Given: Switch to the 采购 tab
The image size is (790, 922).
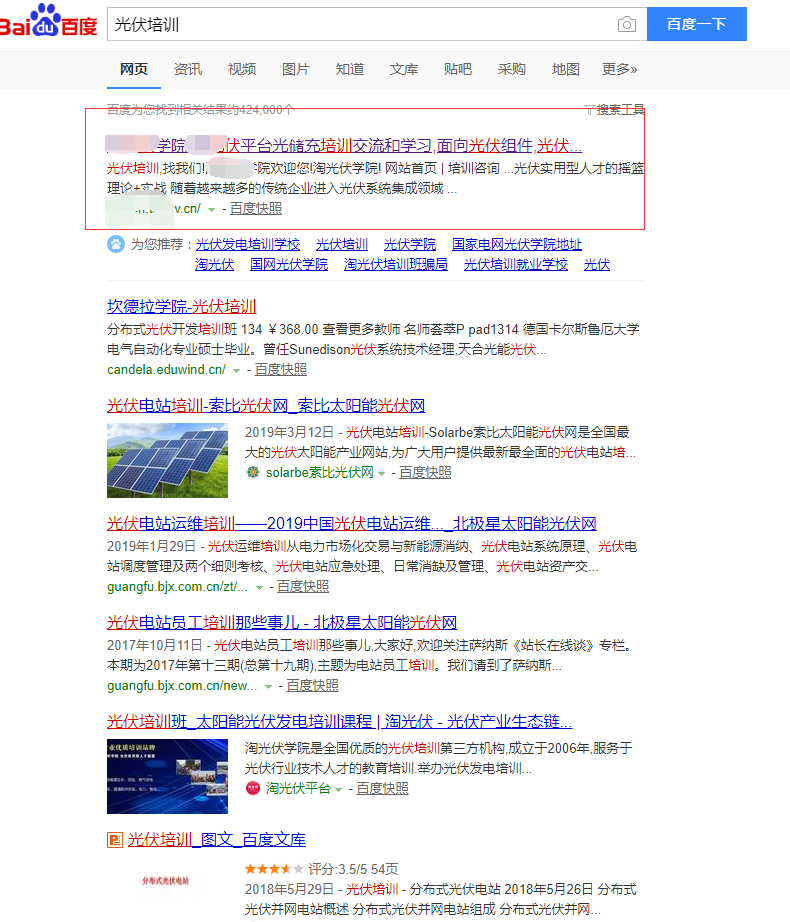Looking at the screenshot, I should [x=511, y=69].
